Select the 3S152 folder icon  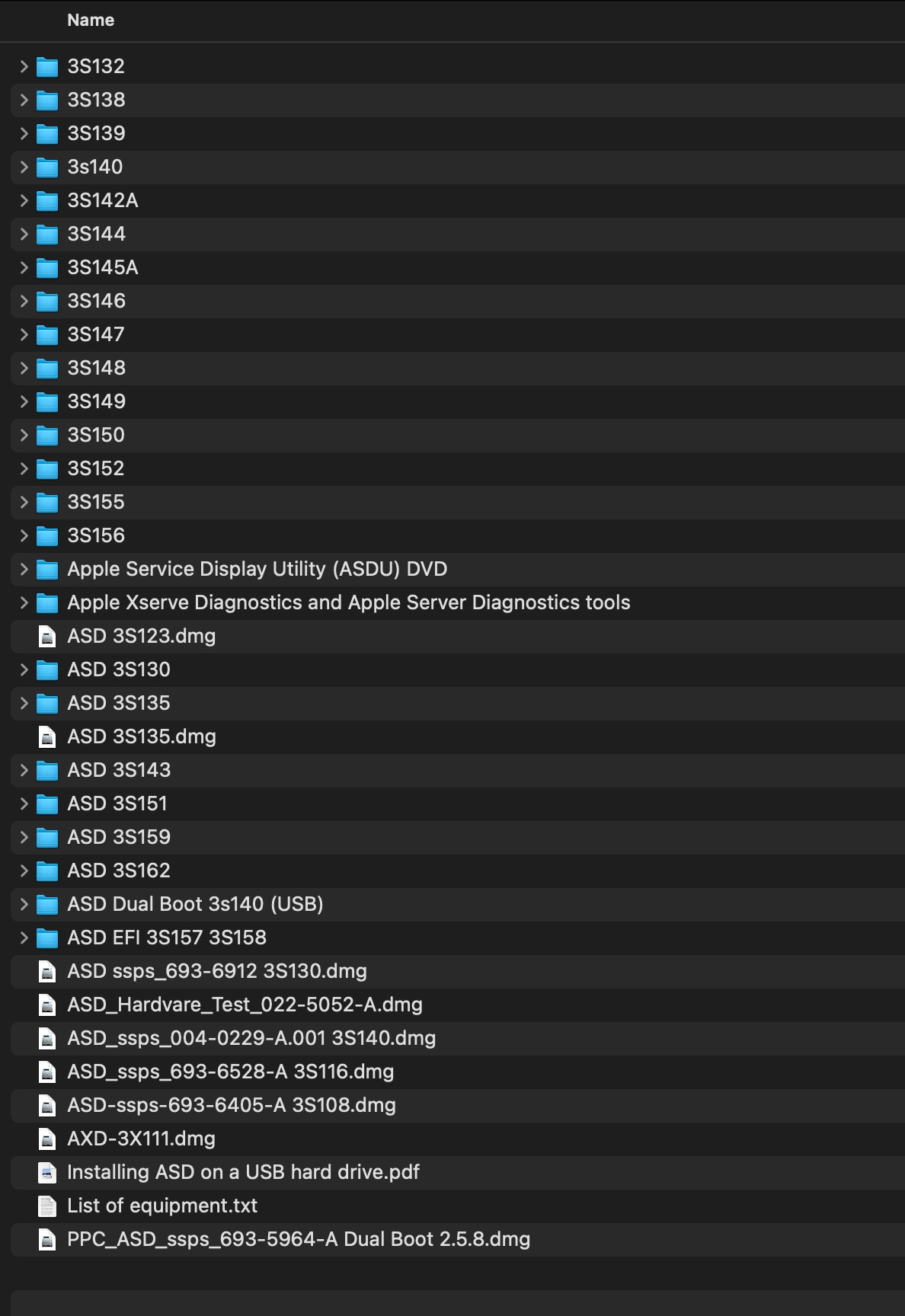click(x=47, y=469)
